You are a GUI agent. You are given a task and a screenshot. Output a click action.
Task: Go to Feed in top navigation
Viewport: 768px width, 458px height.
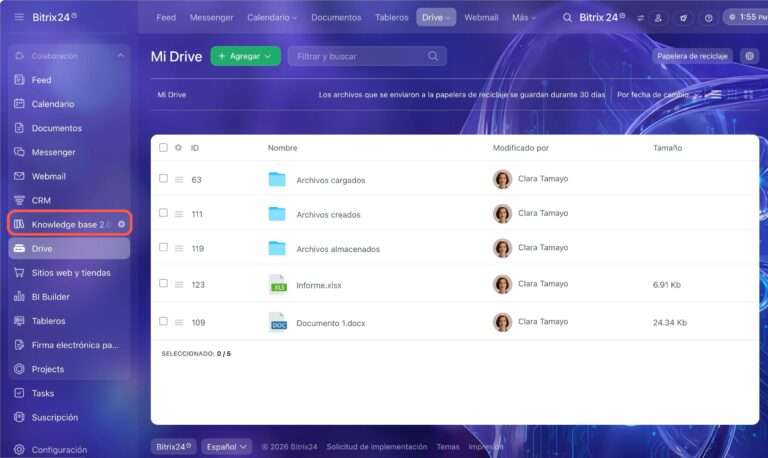pyautogui.click(x=166, y=18)
